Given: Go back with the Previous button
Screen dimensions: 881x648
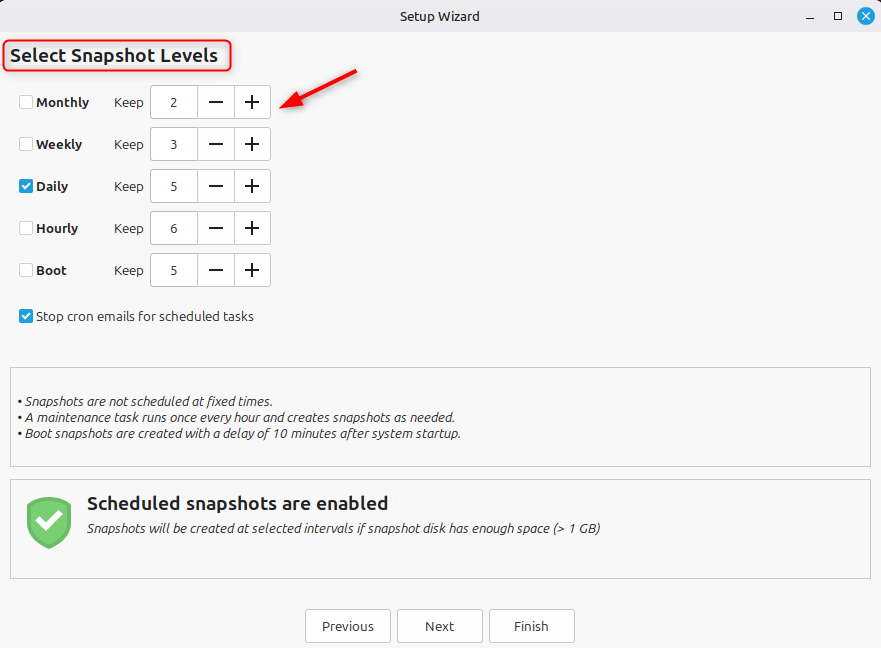Looking at the screenshot, I should pyautogui.click(x=348, y=626).
